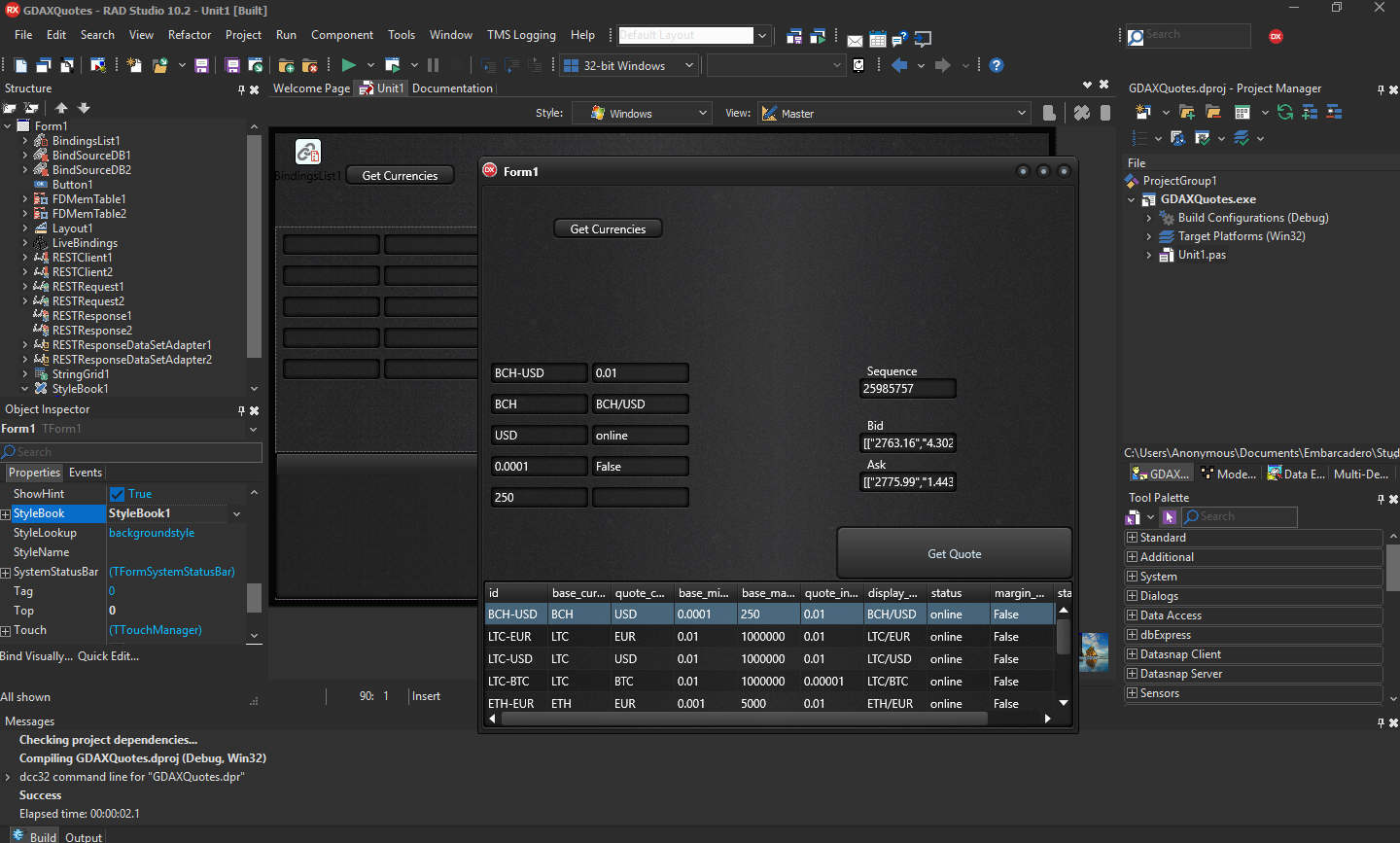
Task: Click BindingsList1 component icon on designer
Action: (x=308, y=152)
